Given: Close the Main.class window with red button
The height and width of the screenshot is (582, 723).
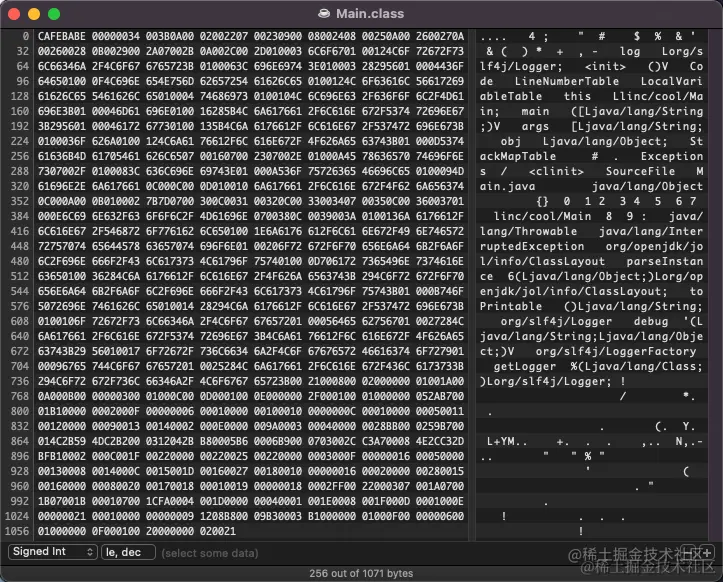Looking at the screenshot, I should pyautogui.click(x=14, y=14).
